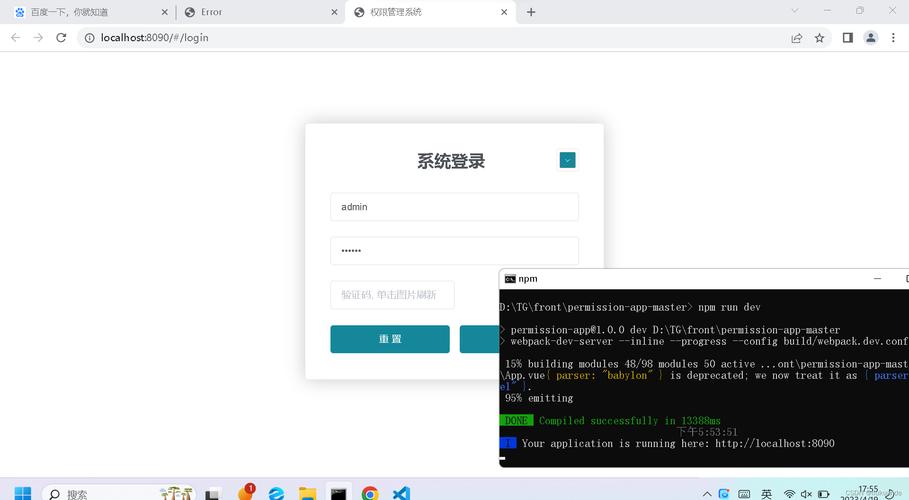Click the taskbar search box
The height and width of the screenshot is (500, 909).
[x=119, y=494]
